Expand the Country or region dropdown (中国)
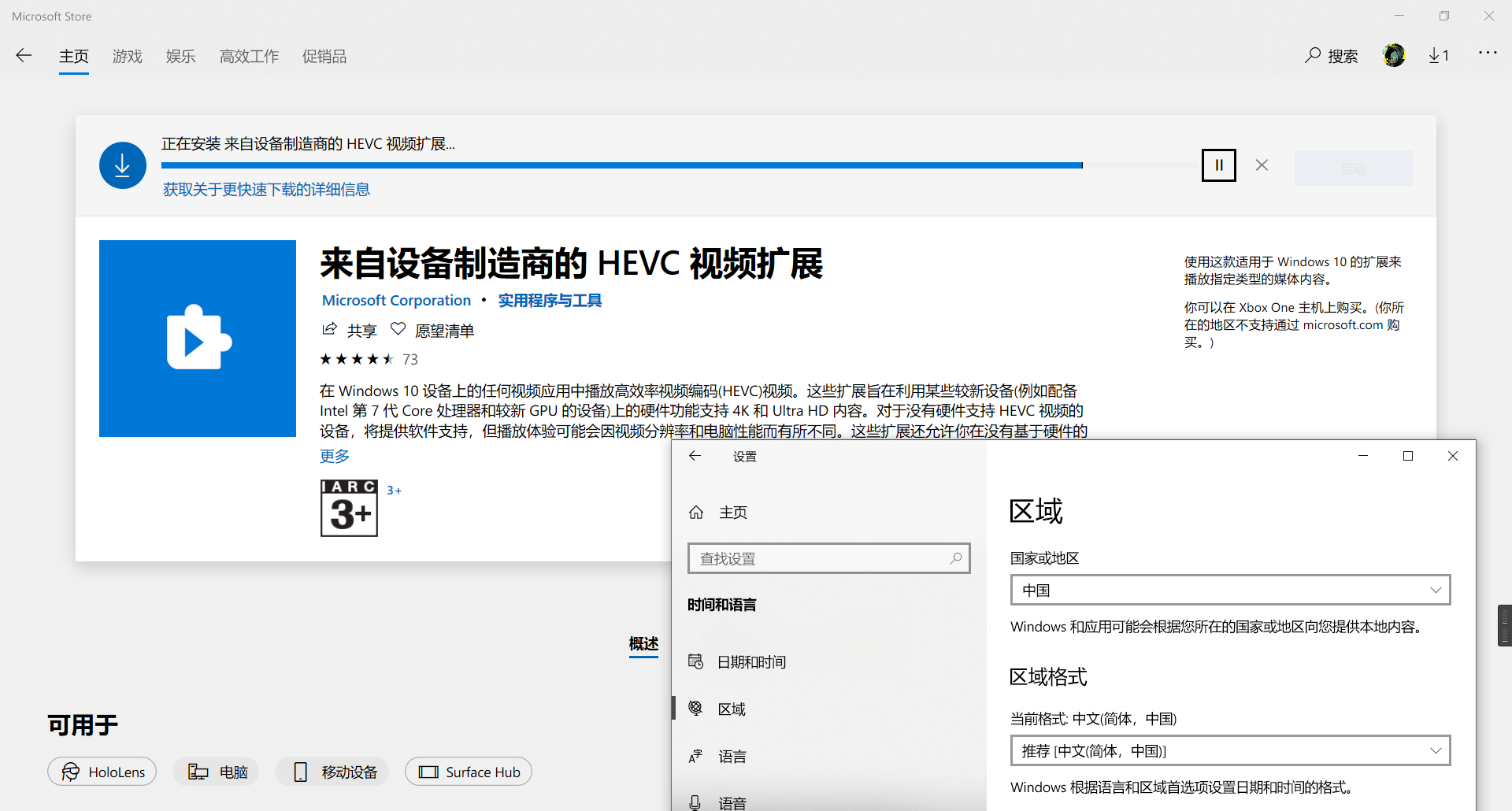Viewport: 1512px width, 811px height. pyautogui.click(x=1230, y=590)
